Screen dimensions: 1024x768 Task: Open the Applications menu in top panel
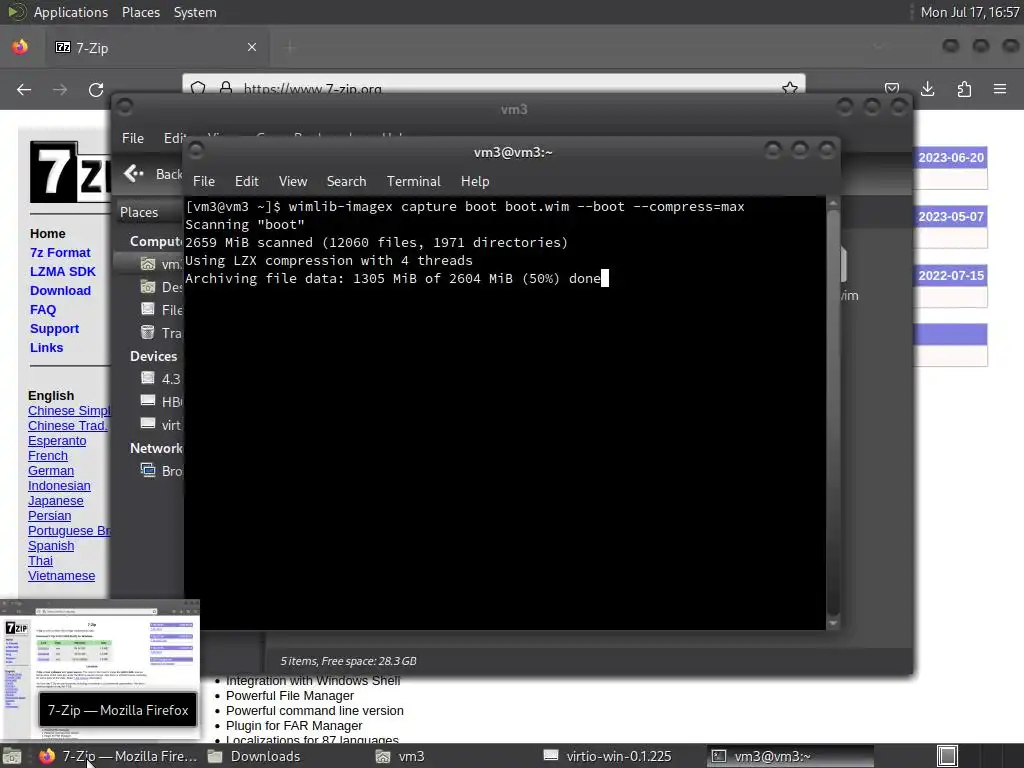(71, 12)
